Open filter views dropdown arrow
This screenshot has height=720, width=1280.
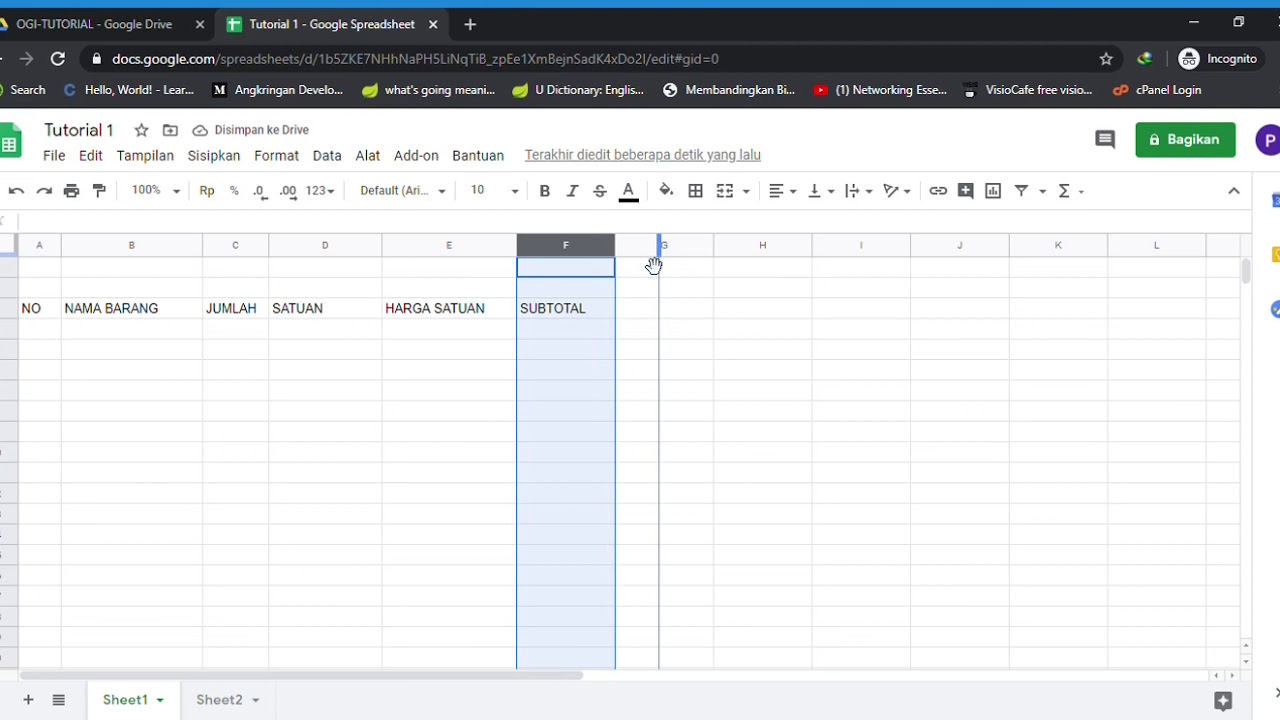tap(1042, 191)
